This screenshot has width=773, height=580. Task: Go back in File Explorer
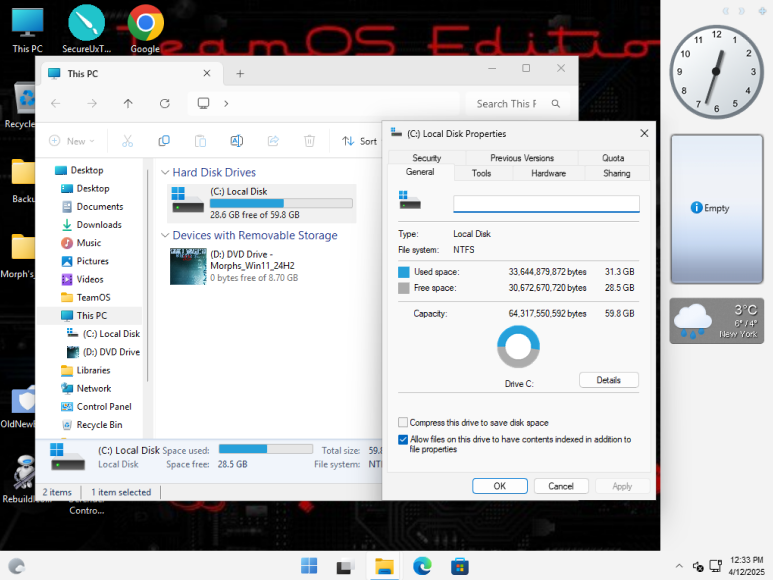(x=56, y=103)
